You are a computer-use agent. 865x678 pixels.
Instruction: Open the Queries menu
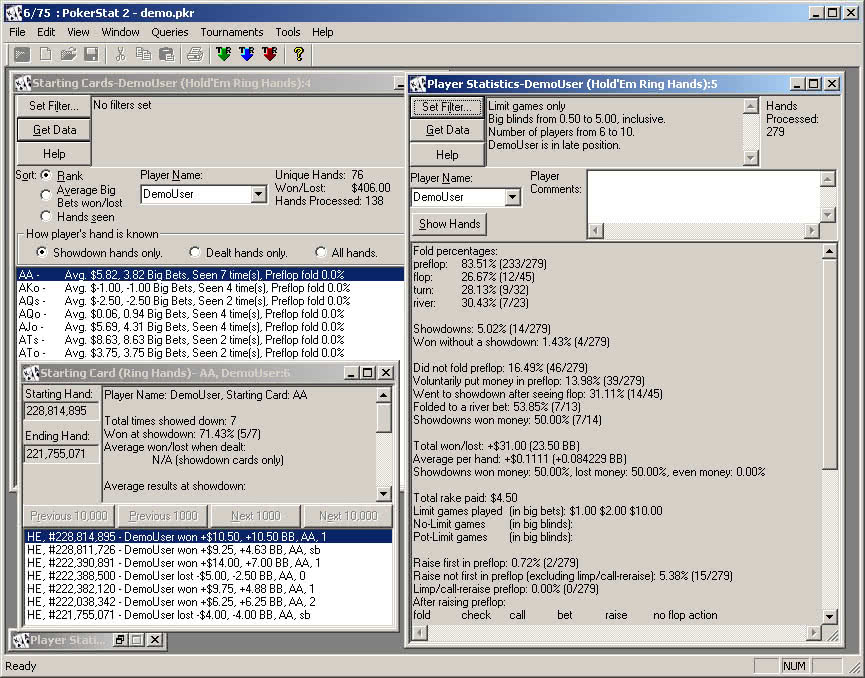[169, 32]
